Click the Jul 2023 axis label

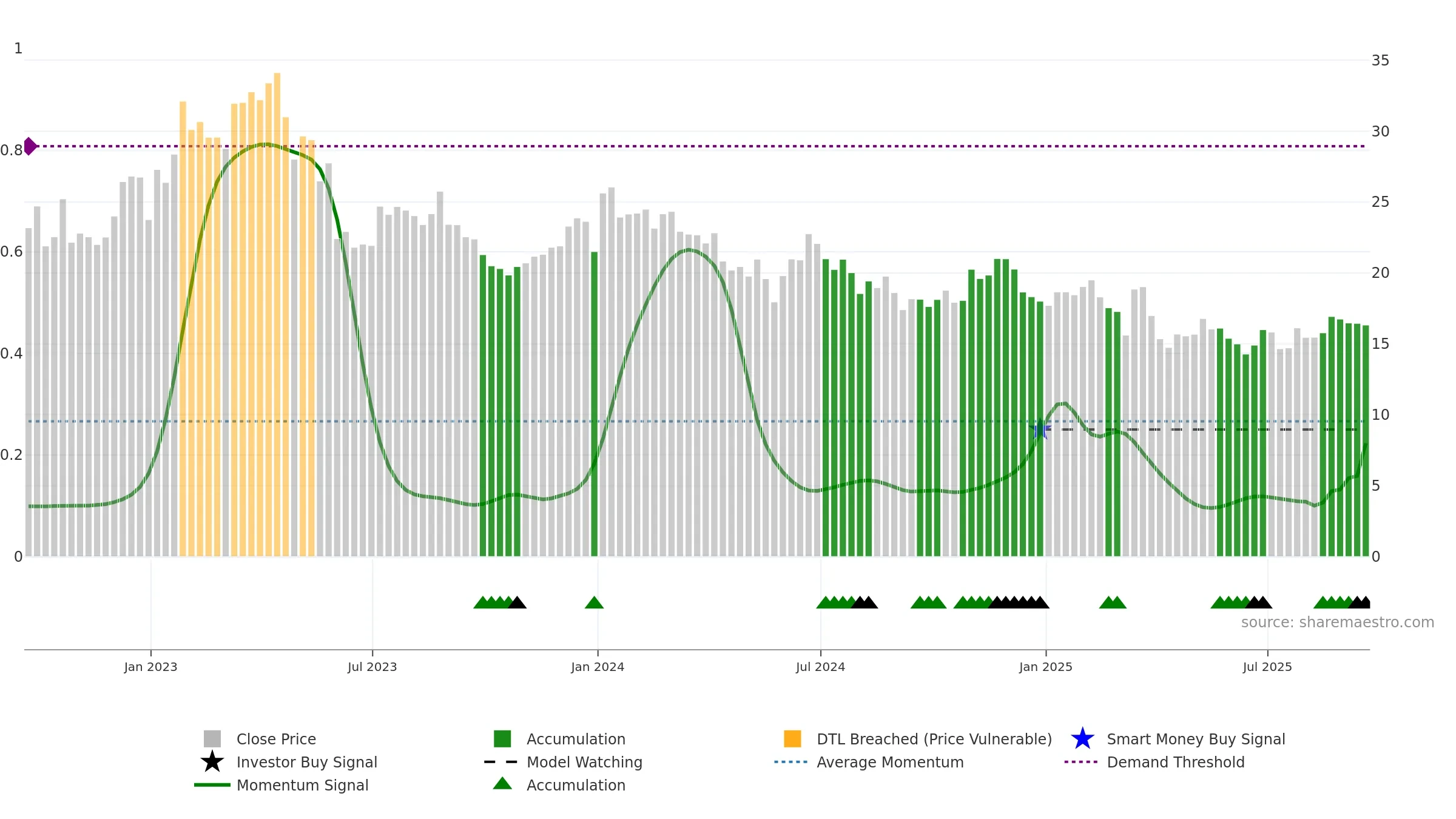(x=372, y=667)
